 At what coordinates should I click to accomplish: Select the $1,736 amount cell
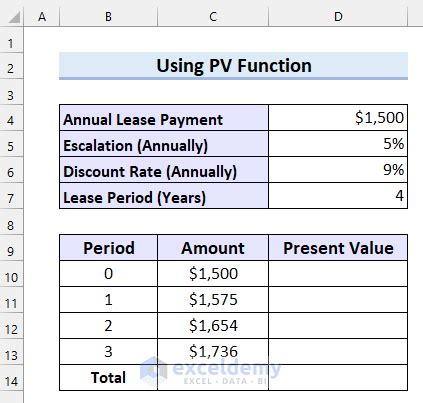coord(213,352)
